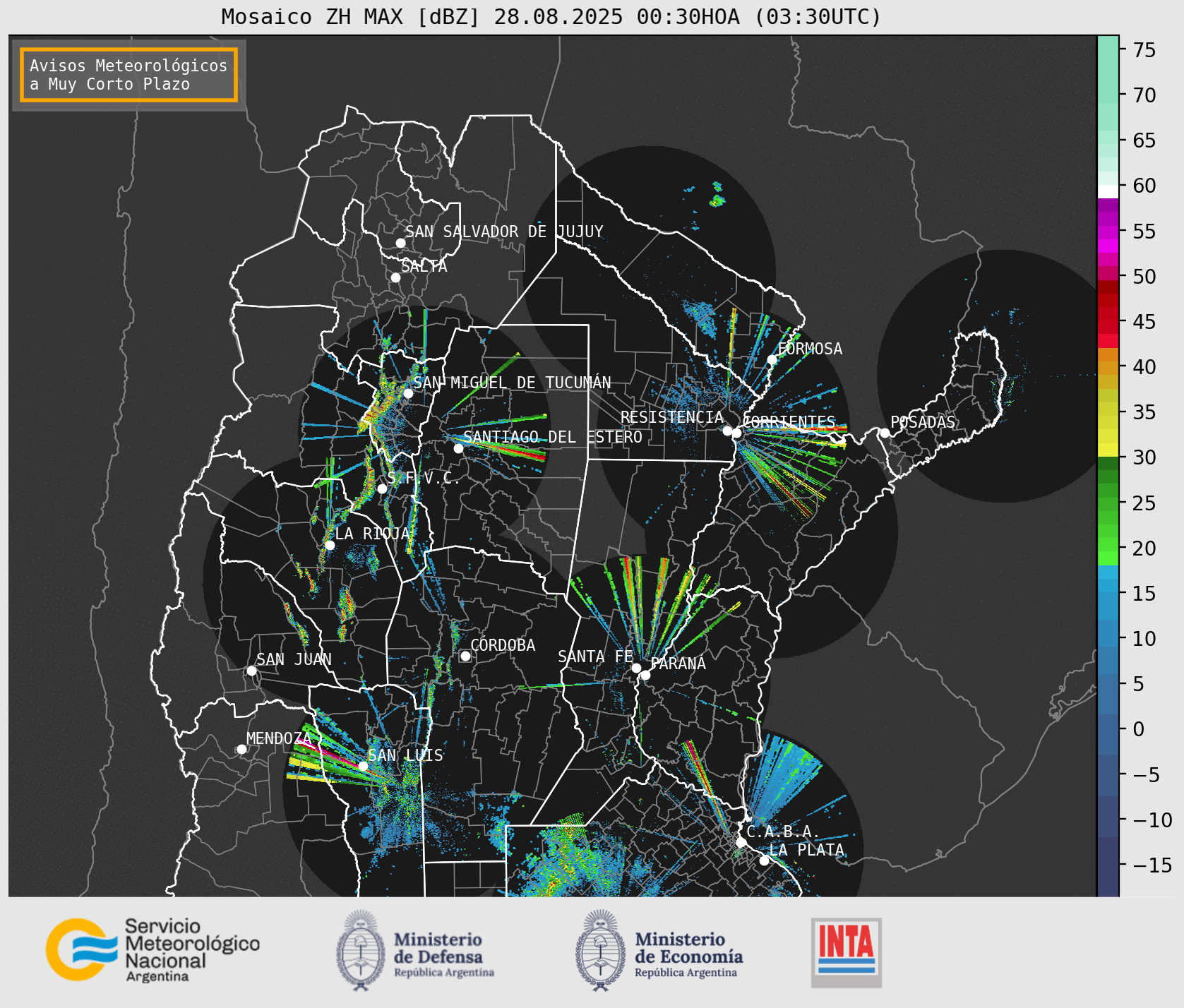This screenshot has width=1184, height=1008.
Task: Select the Salta city marker dot
Action: pos(395,277)
